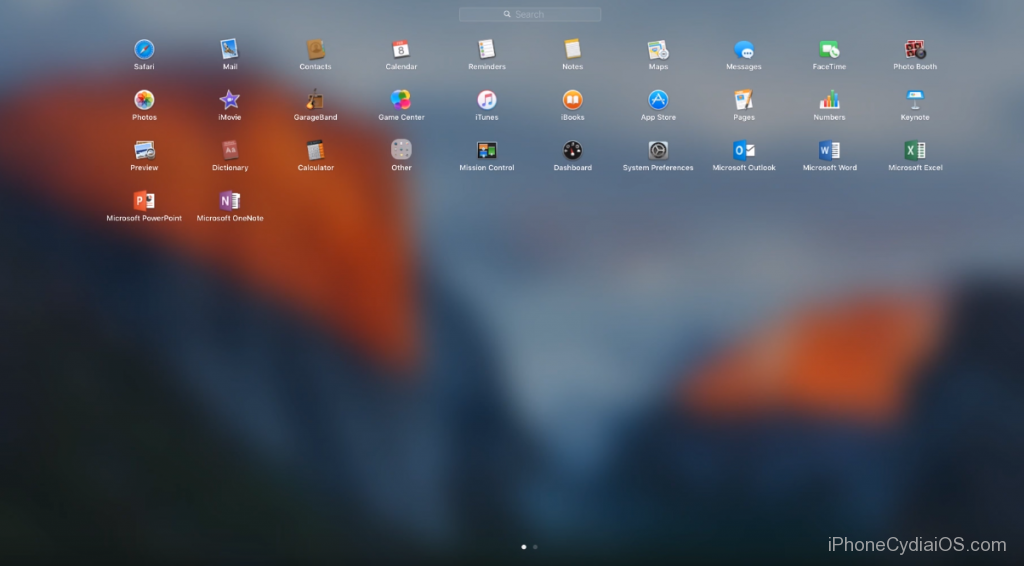This screenshot has height=566, width=1024.
Task: Launch Microsoft Excel
Action: pyautogui.click(x=915, y=150)
